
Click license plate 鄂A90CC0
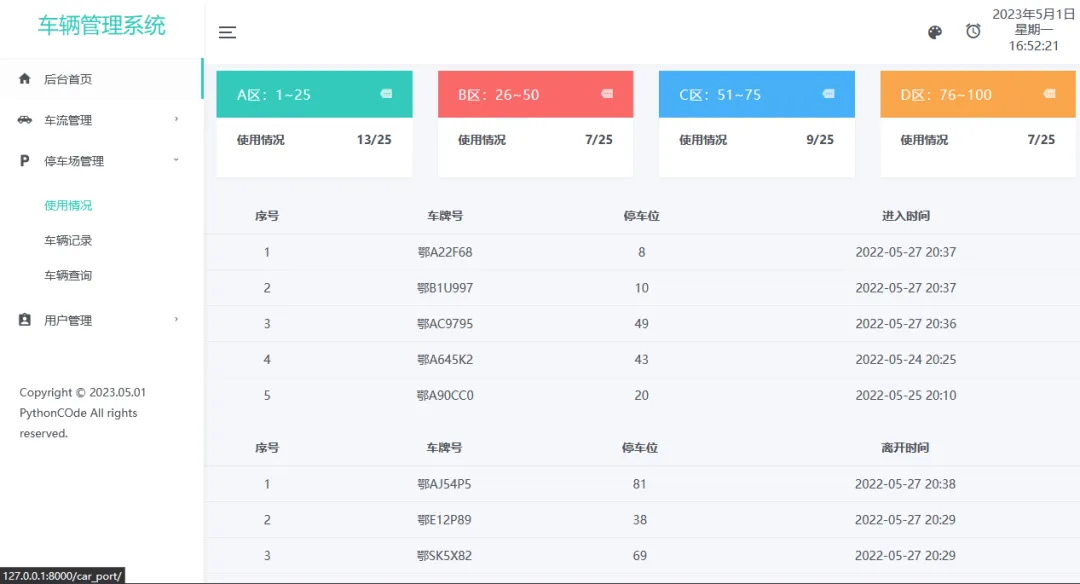pos(445,395)
